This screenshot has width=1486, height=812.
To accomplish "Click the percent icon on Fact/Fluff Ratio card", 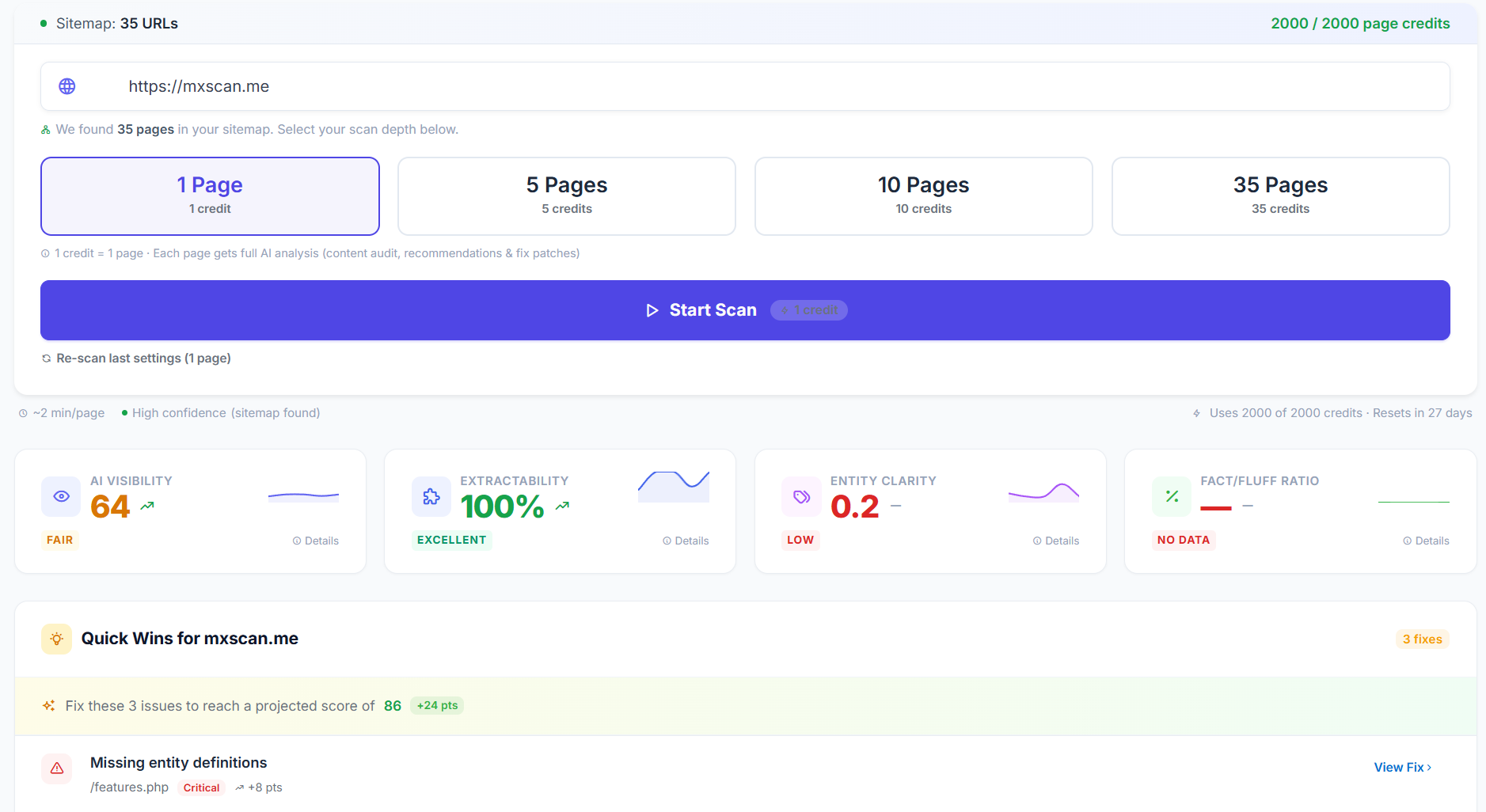I will point(1172,496).
